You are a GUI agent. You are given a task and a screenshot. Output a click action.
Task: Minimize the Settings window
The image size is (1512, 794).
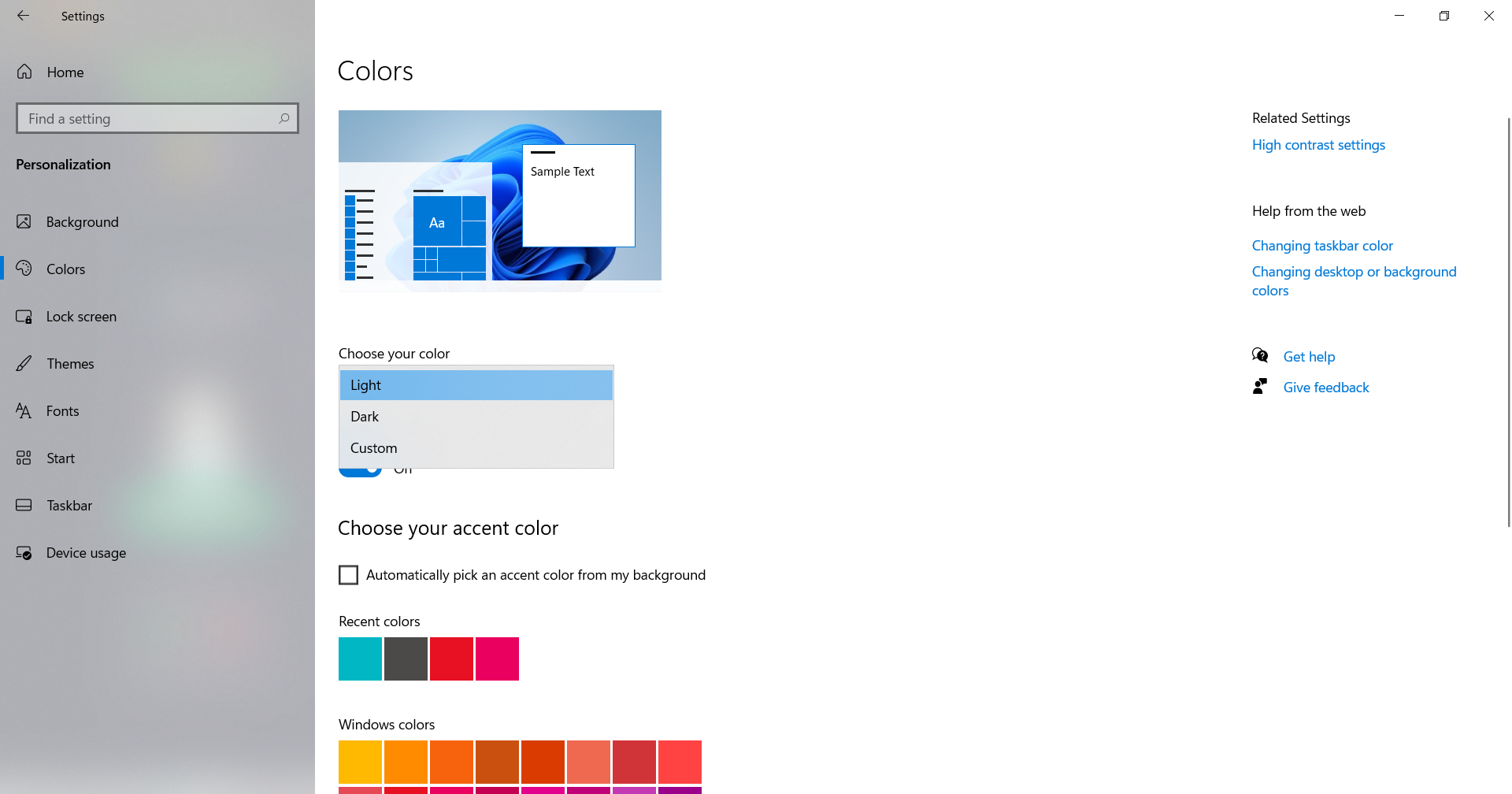pos(1399,16)
